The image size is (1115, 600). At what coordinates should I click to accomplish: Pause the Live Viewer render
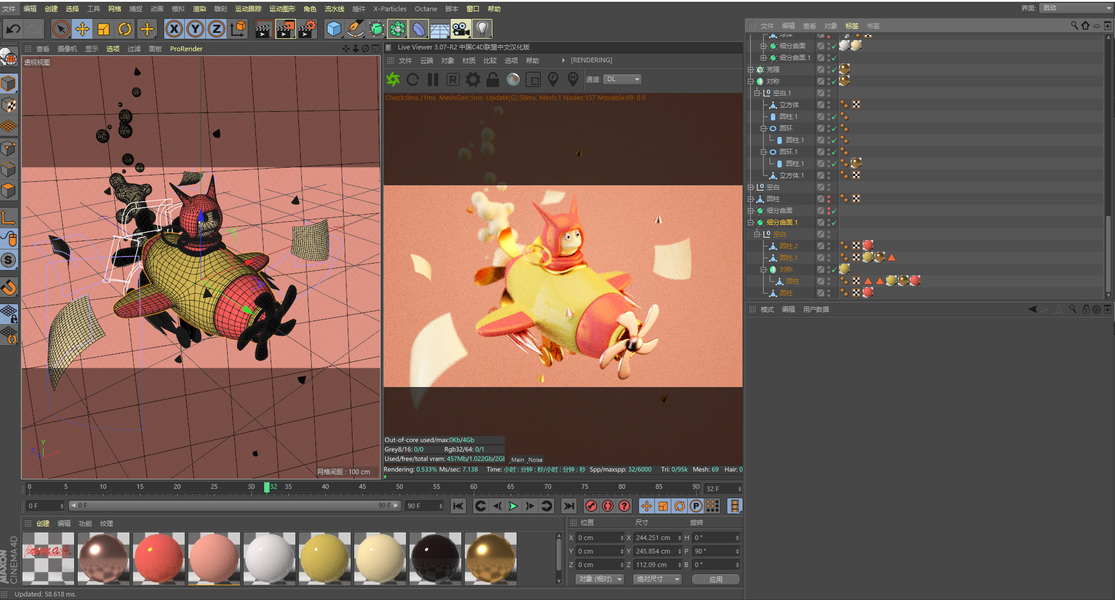pyautogui.click(x=432, y=79)
